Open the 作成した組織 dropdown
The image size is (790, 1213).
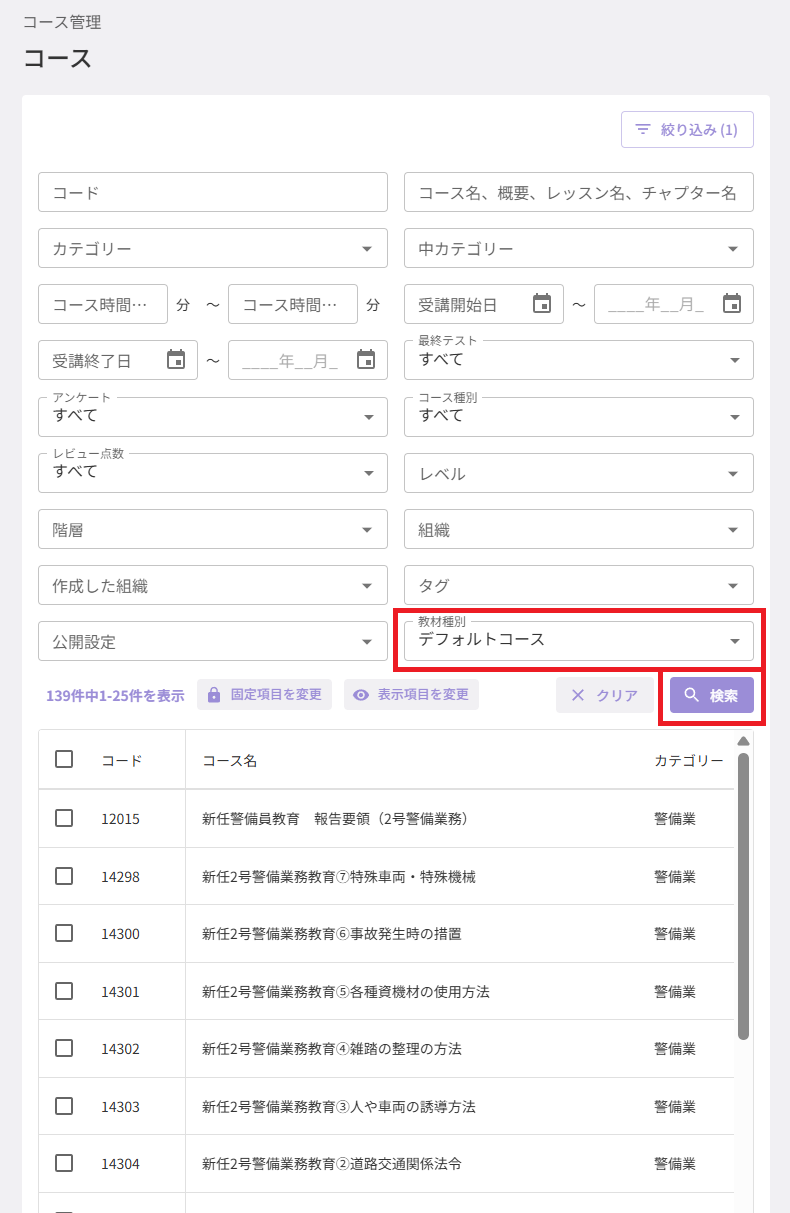(x=213, y=585)
